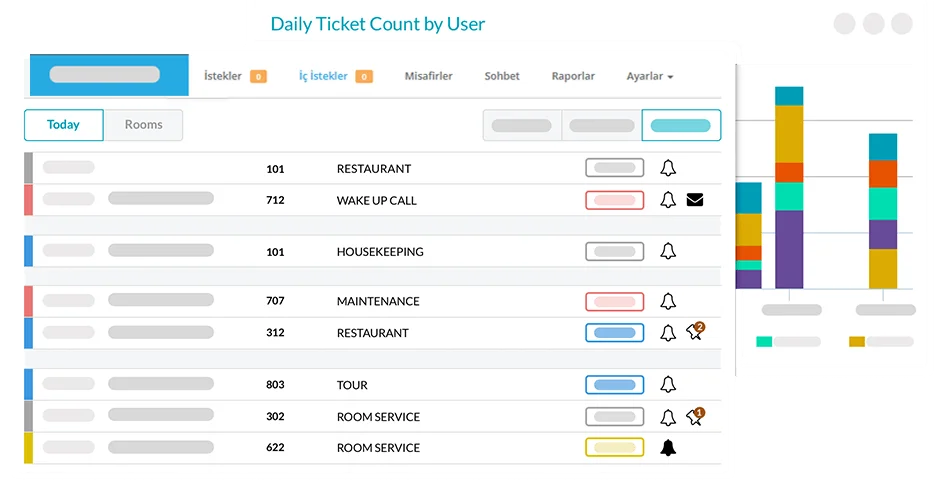Viewport: 942px width, 488px height.
Task: Click the pin icon with badge 2 for room 312
Action: point(695,332)
